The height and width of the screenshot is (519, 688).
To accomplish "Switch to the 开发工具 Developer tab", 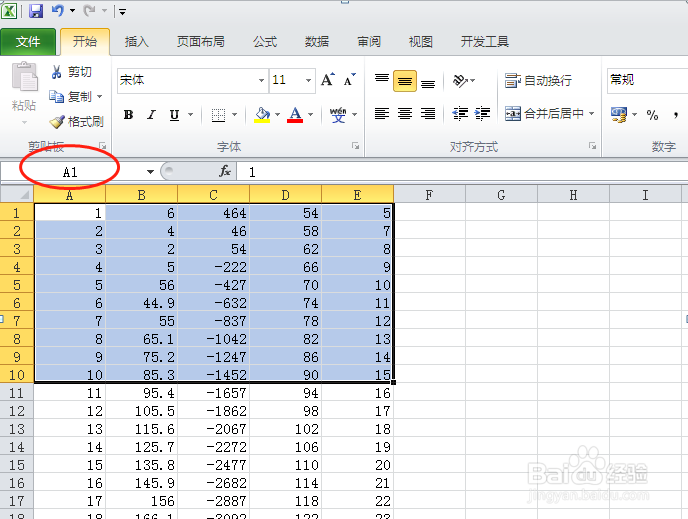I will click(484, 42).
